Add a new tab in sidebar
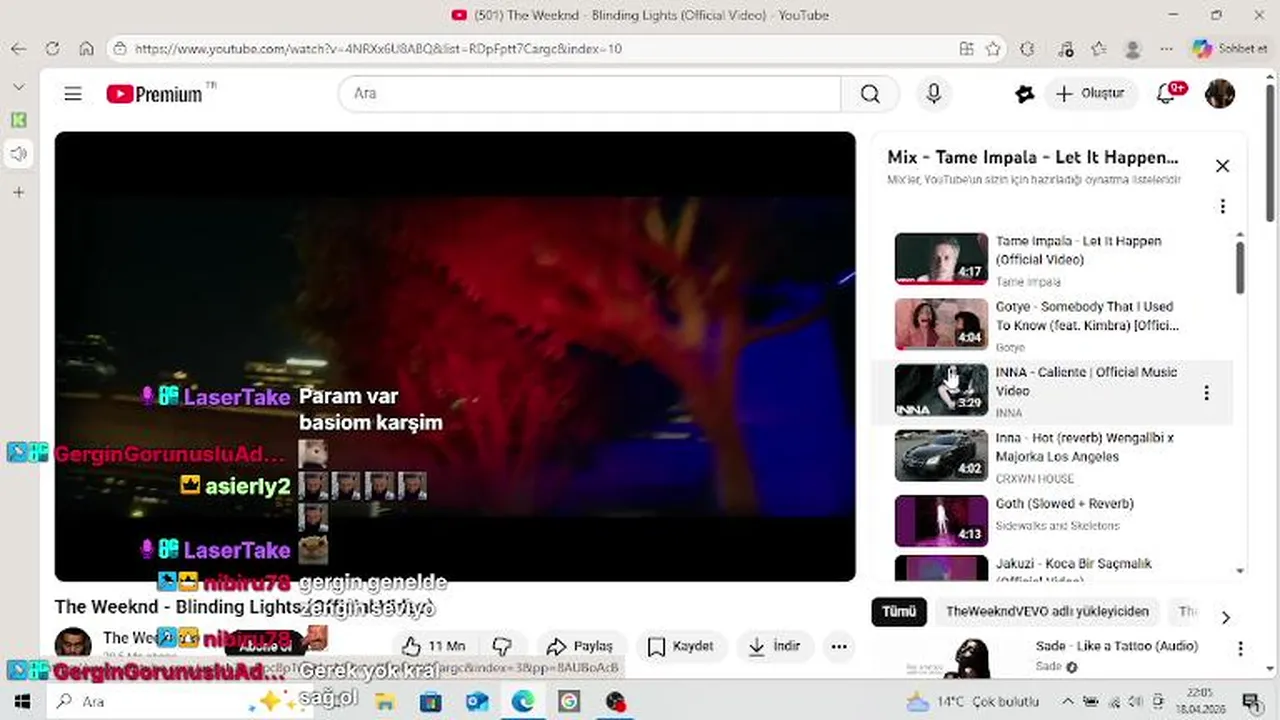 click(x=18, y=192)
